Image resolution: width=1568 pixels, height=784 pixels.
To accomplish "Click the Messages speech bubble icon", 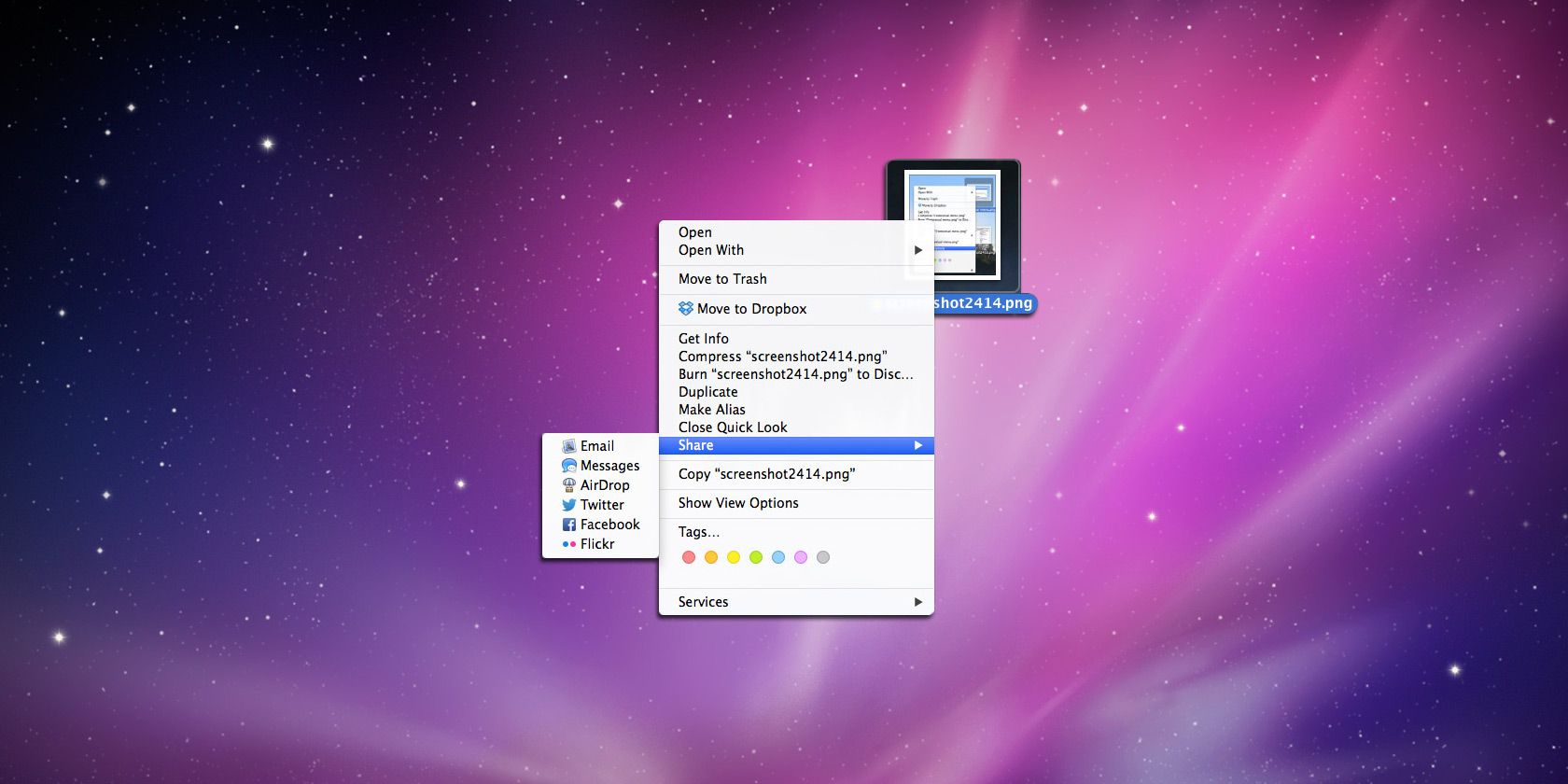I will 568,466.
